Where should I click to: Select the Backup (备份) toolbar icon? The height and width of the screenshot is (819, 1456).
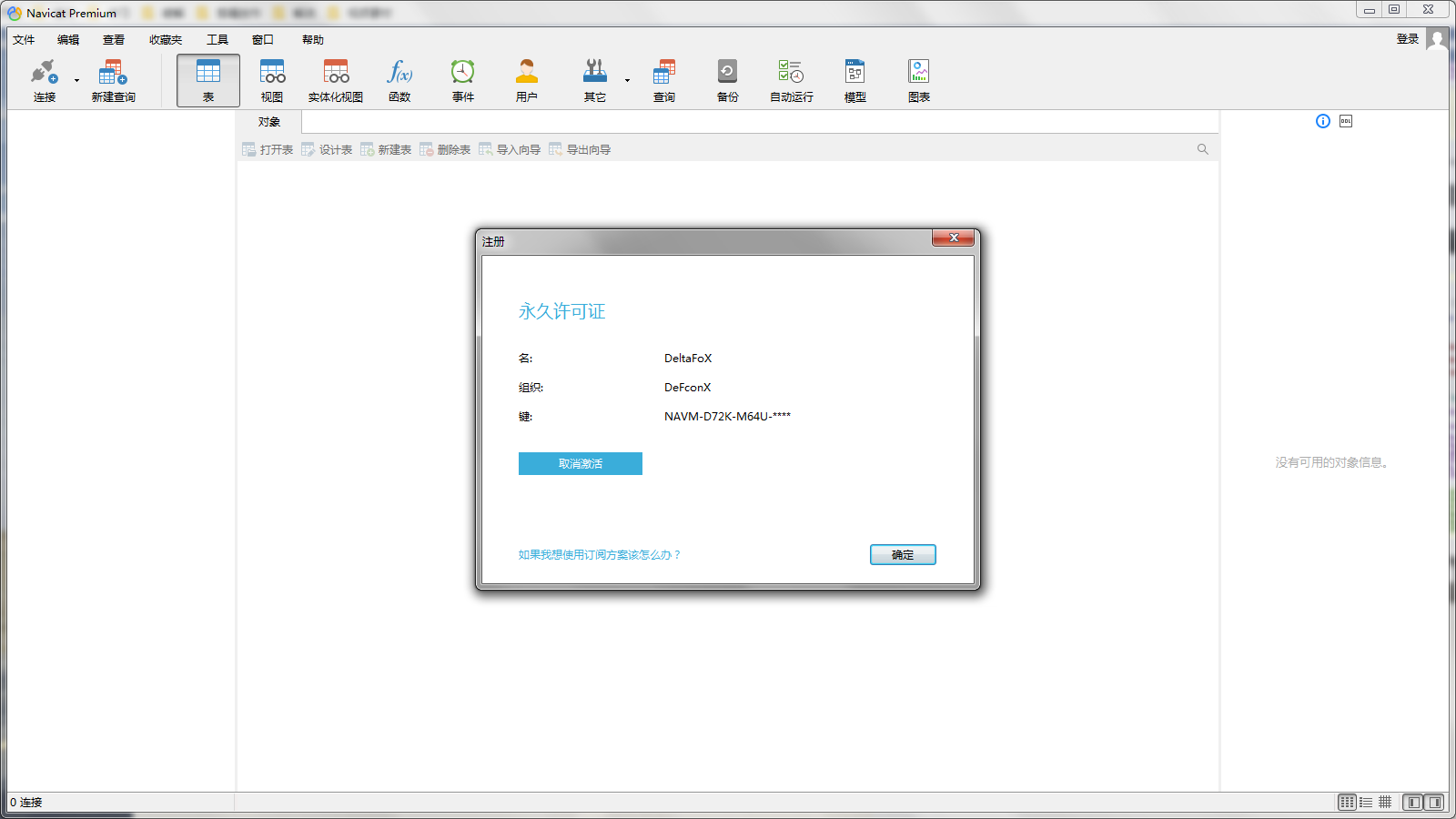728,81
